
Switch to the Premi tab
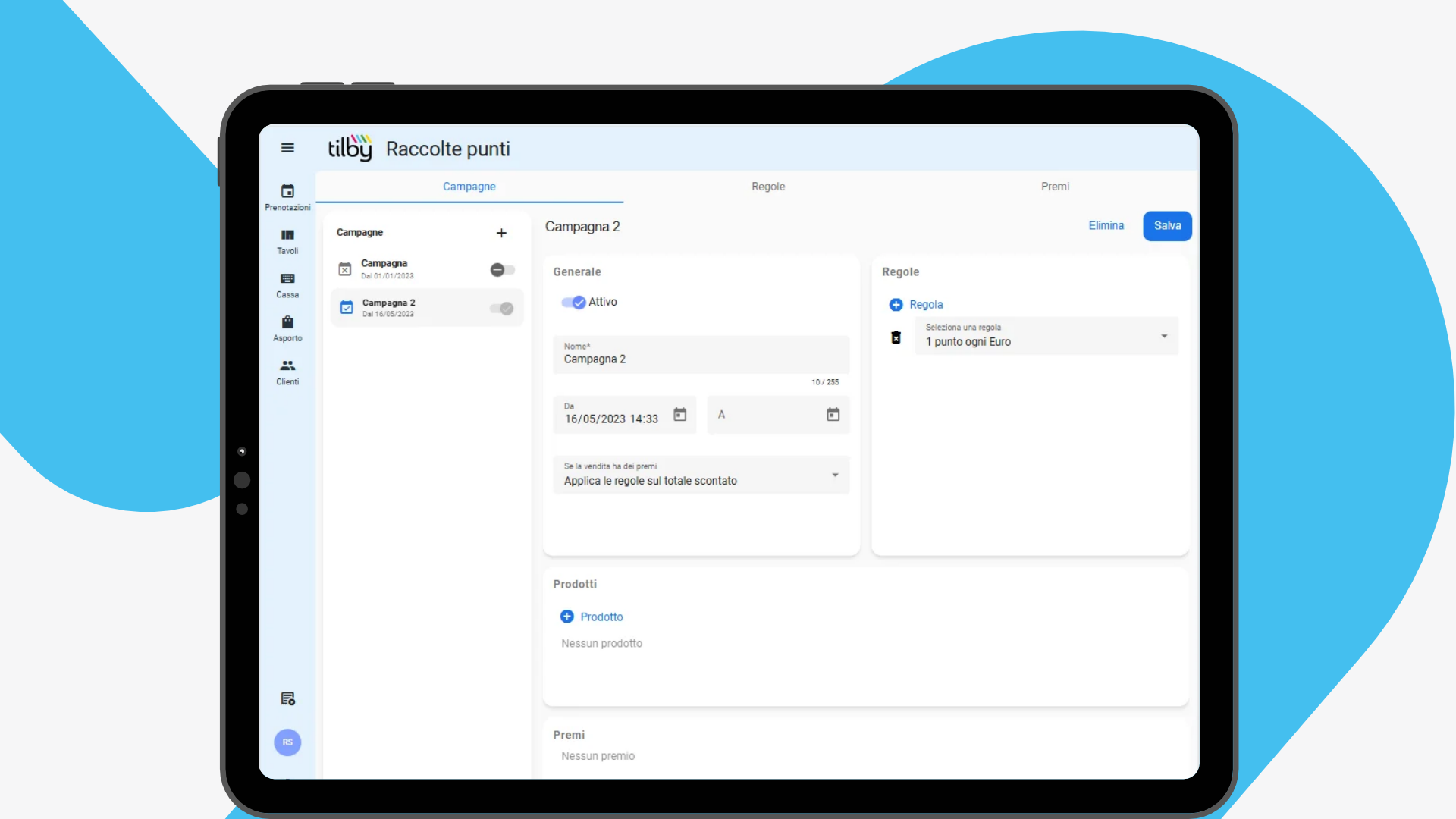click(1055, 187)
